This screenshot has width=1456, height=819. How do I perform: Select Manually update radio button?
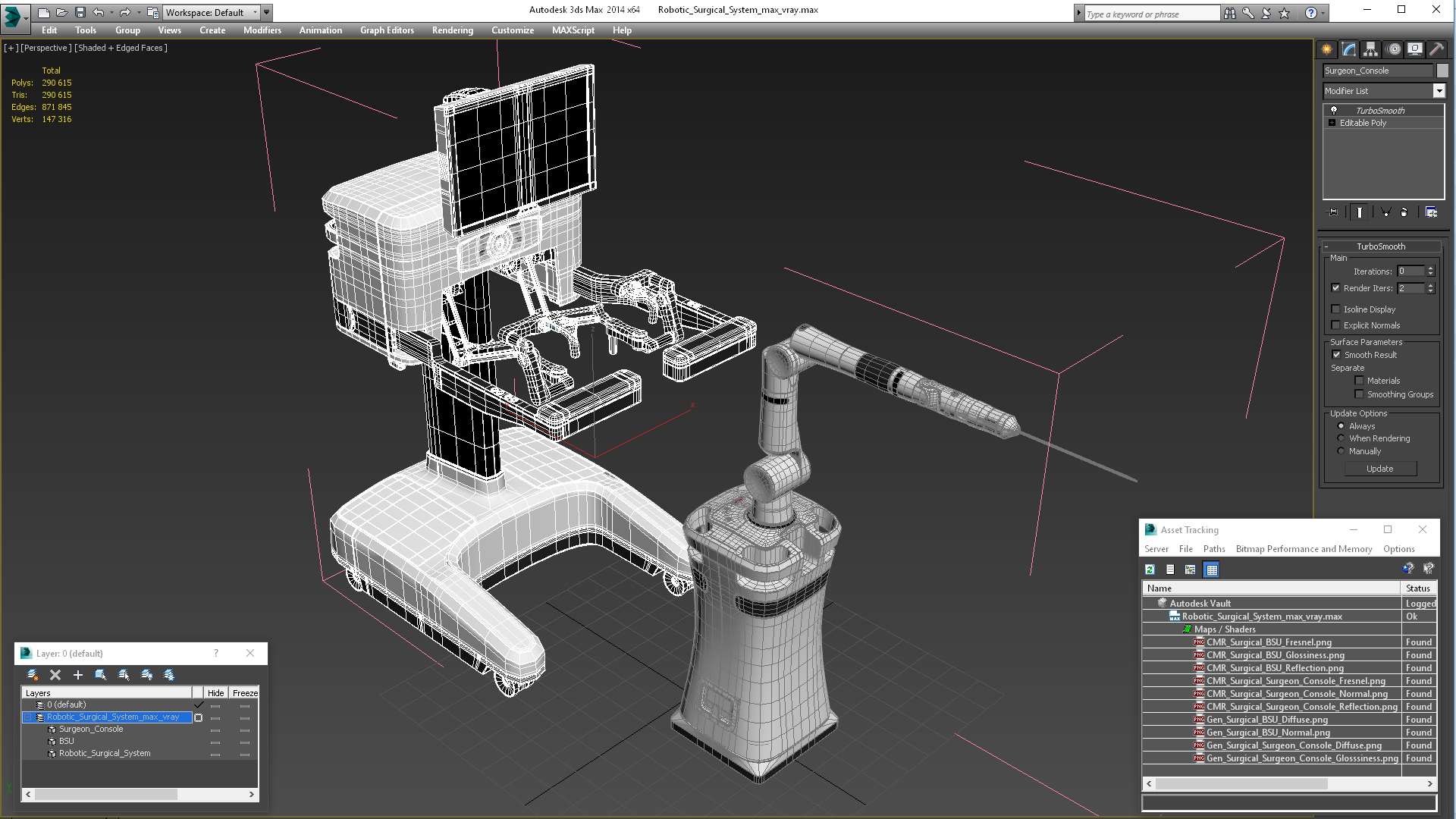[x=1341, y=451]
